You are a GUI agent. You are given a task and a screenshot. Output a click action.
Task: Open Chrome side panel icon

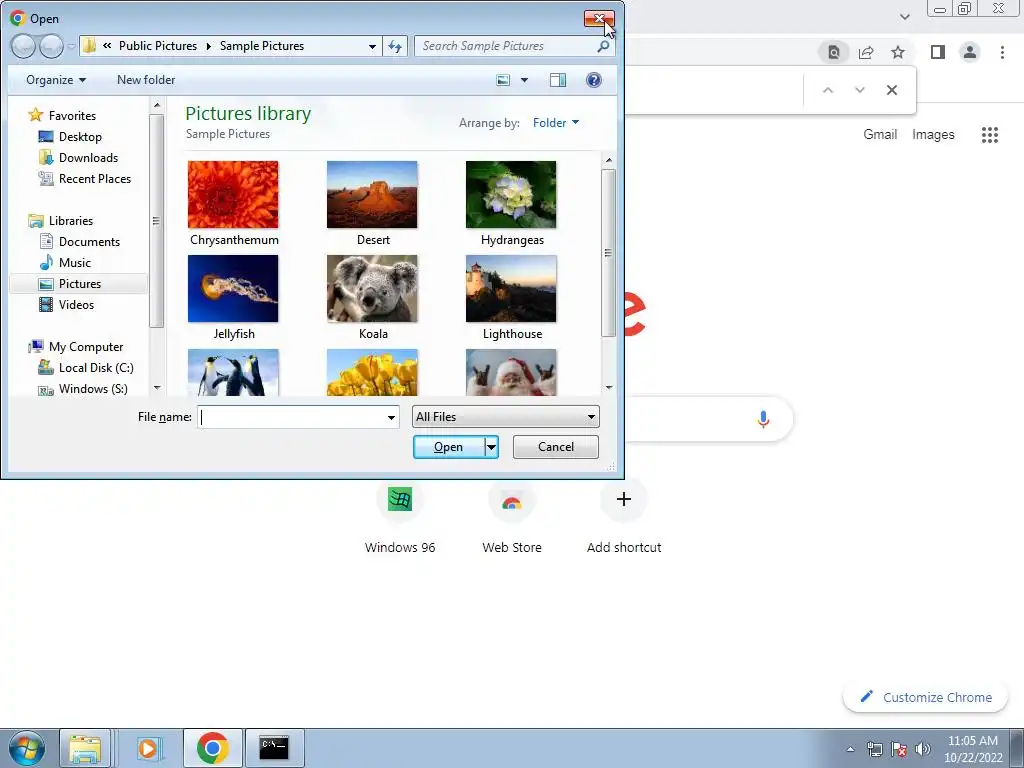(937, 52)
